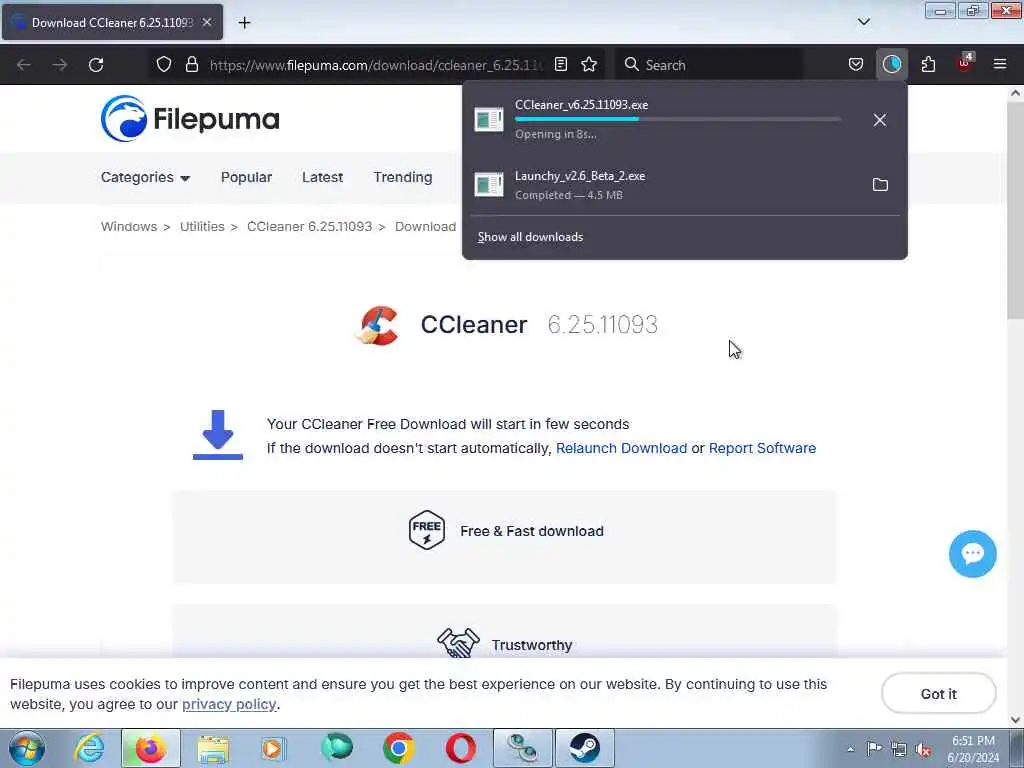
Task: Click the FREE badge icon
Action: 426,530
